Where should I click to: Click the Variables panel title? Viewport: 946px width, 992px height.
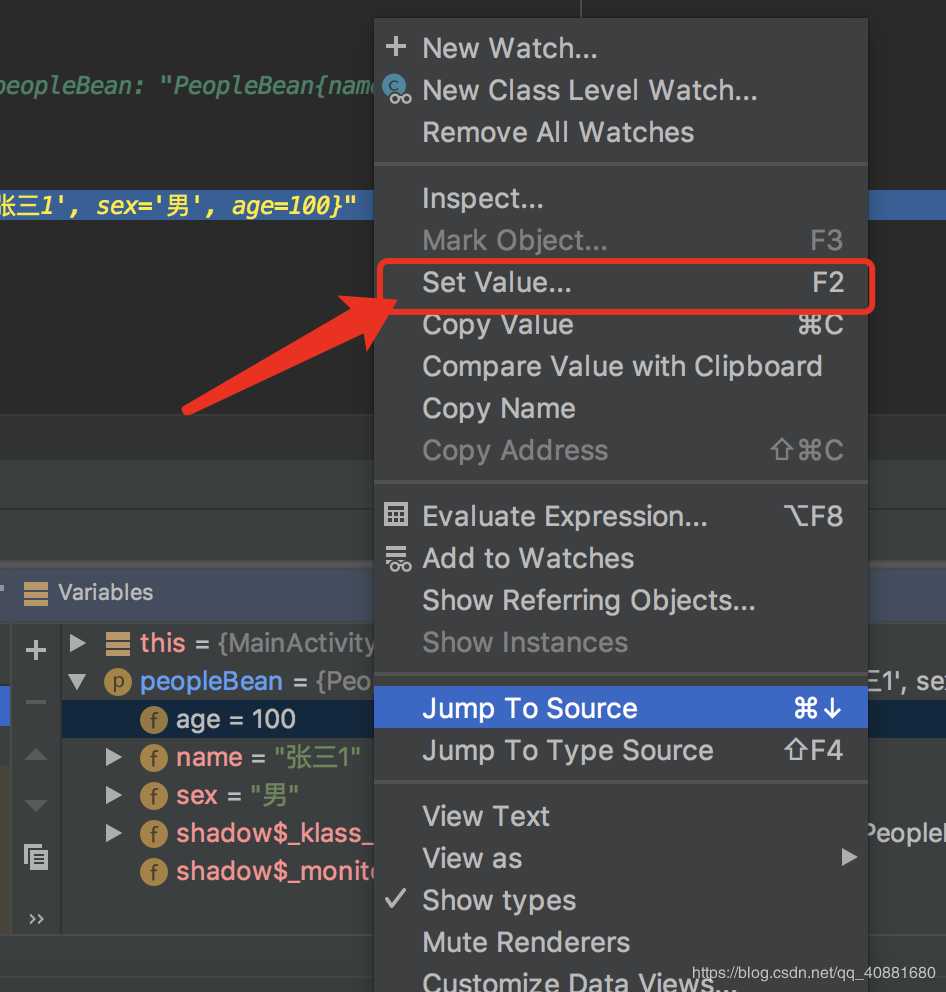(106, 593)
